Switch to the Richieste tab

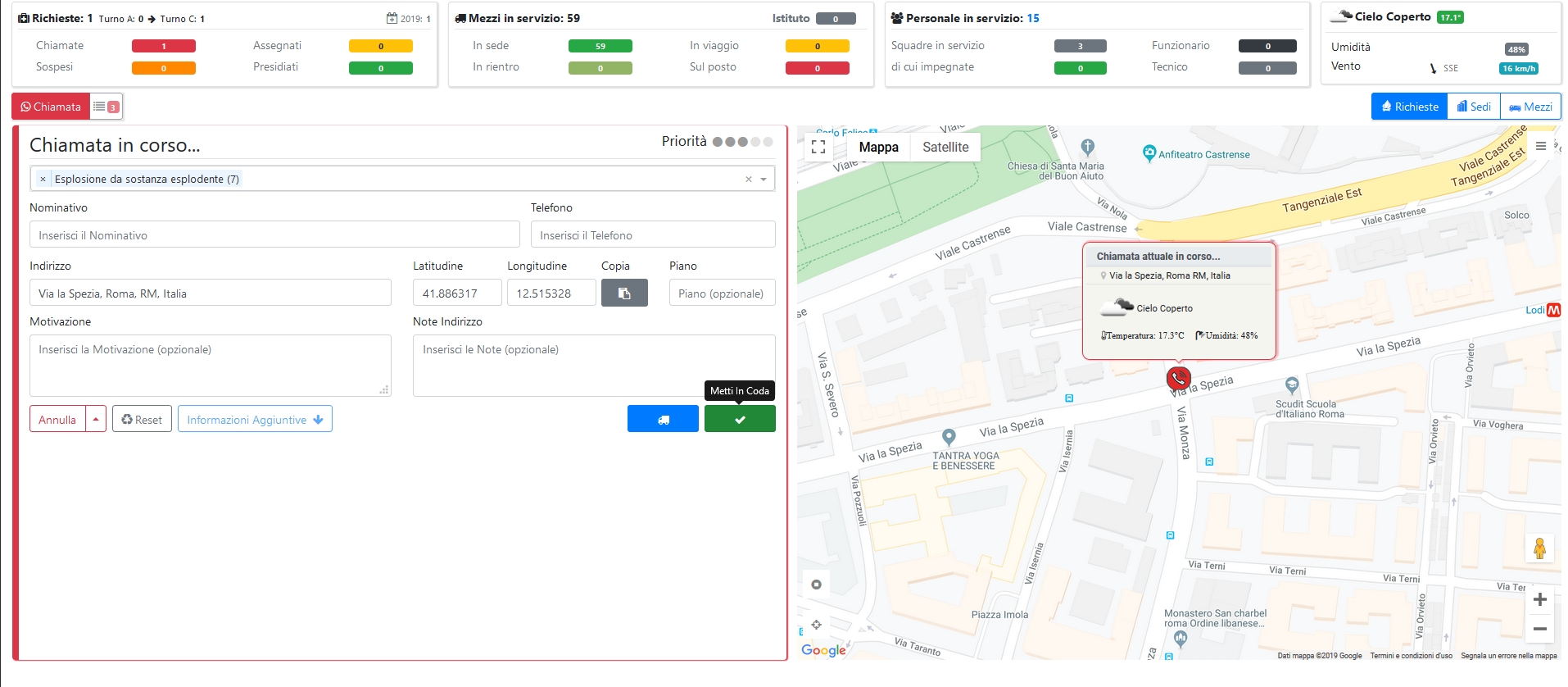(x=1410, y=107)
